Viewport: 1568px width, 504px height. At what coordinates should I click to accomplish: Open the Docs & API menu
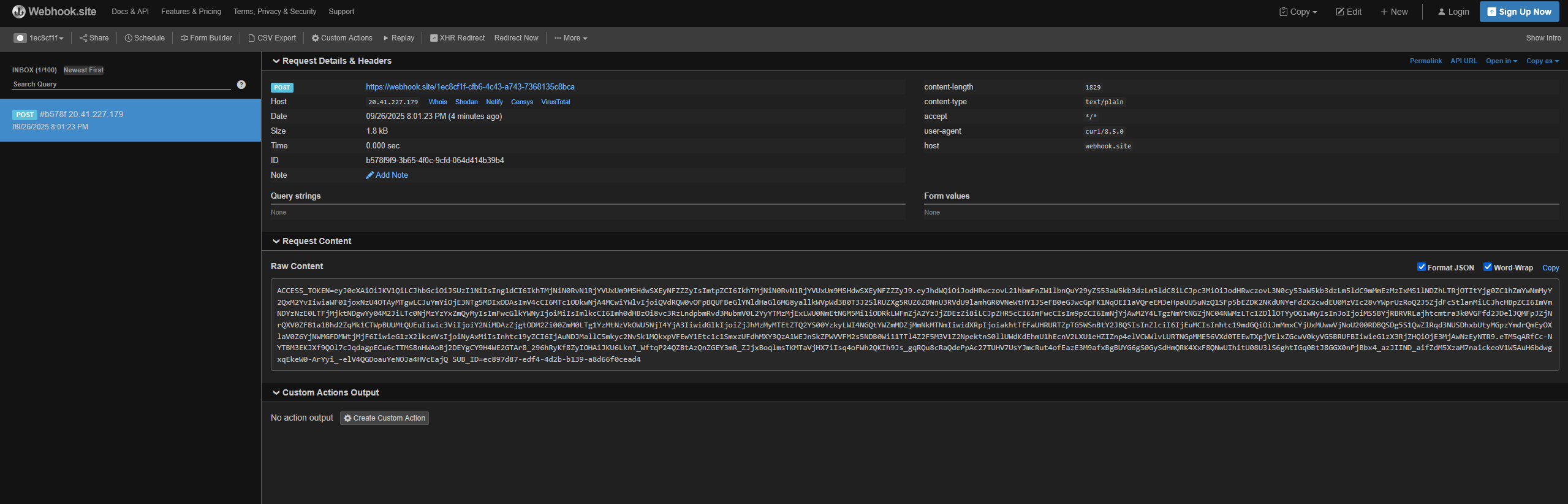pyautogui.click(x=130, y=12)
